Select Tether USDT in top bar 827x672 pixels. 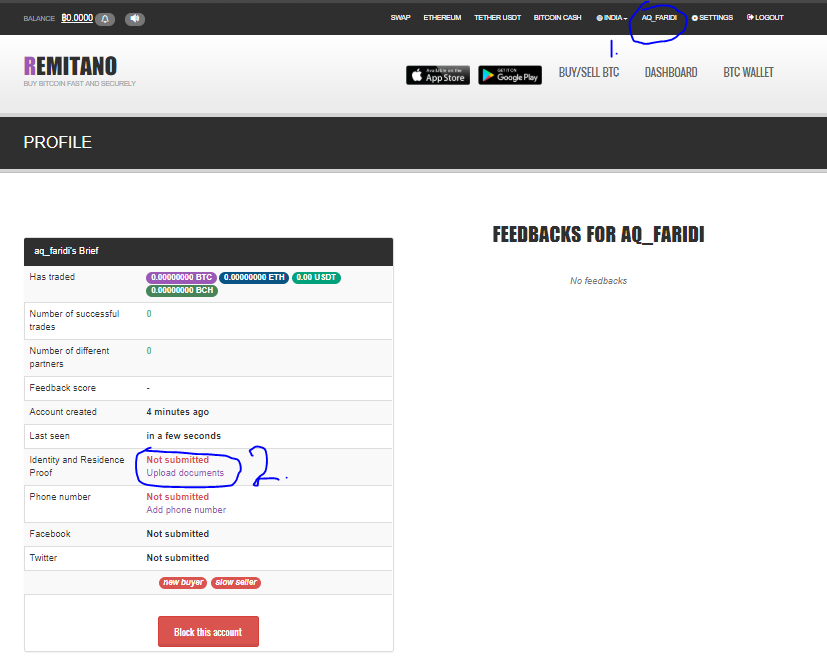click(x=497, y=18)
